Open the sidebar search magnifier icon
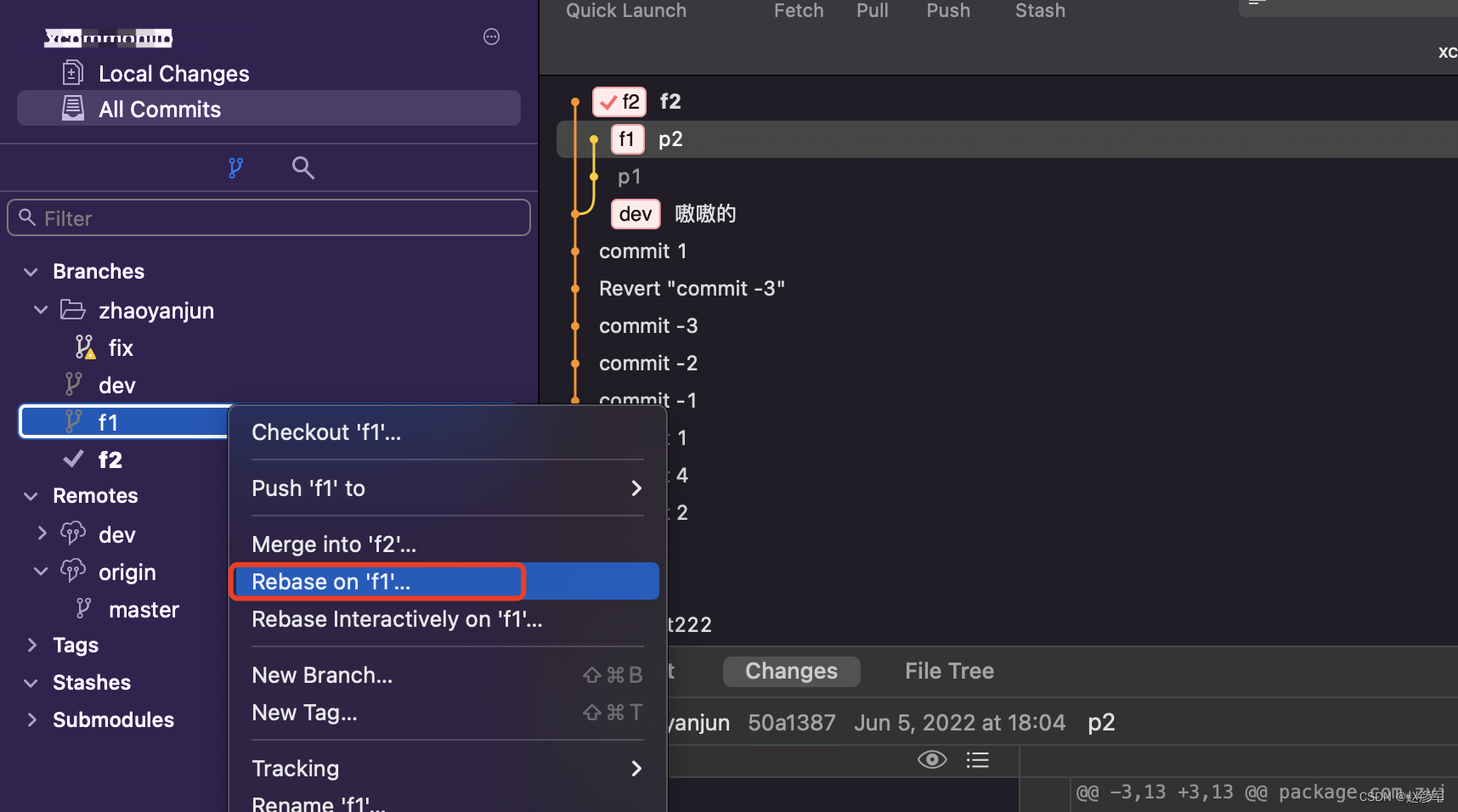This screenshot has height=812, width=1458. 302,168
